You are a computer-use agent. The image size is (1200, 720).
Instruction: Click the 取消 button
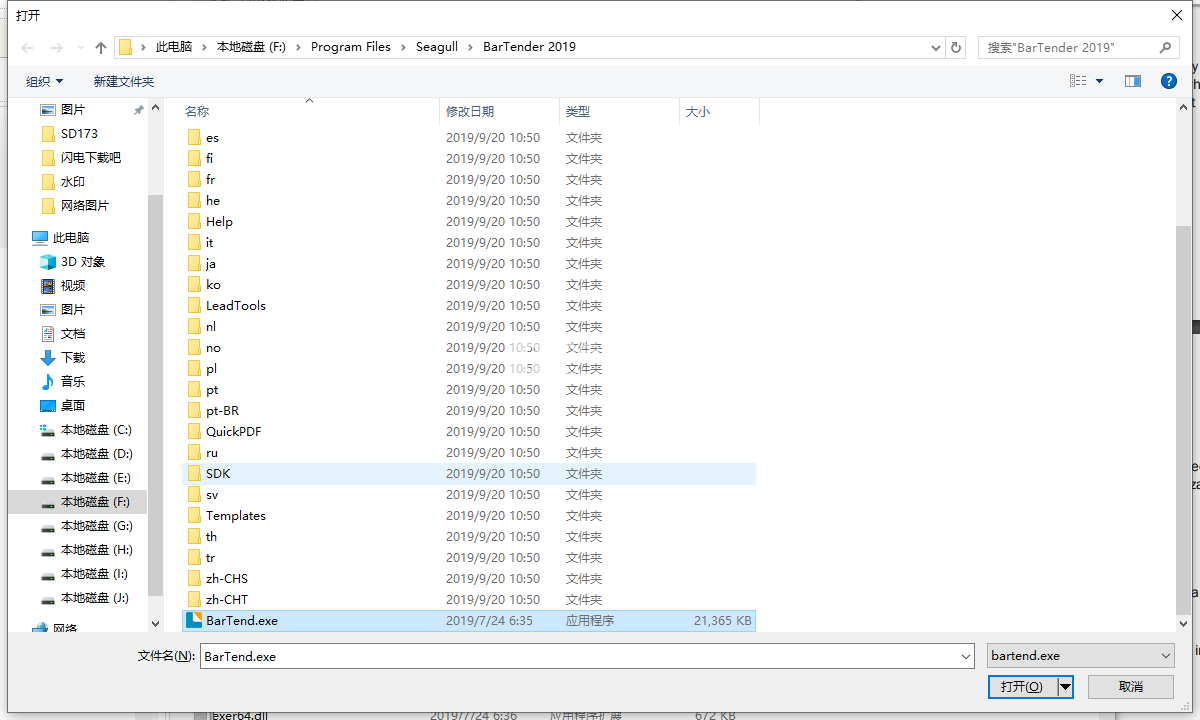1130,687
